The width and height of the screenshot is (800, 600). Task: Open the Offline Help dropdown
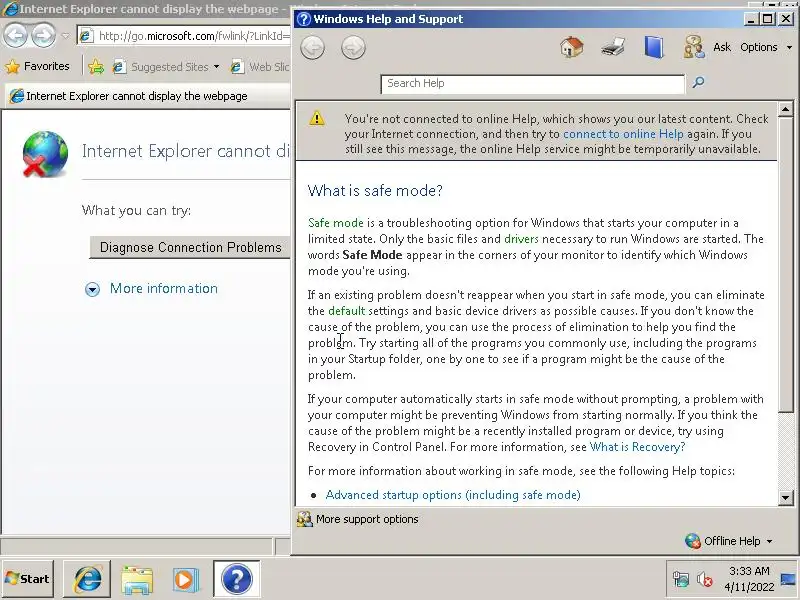point(729,541)
